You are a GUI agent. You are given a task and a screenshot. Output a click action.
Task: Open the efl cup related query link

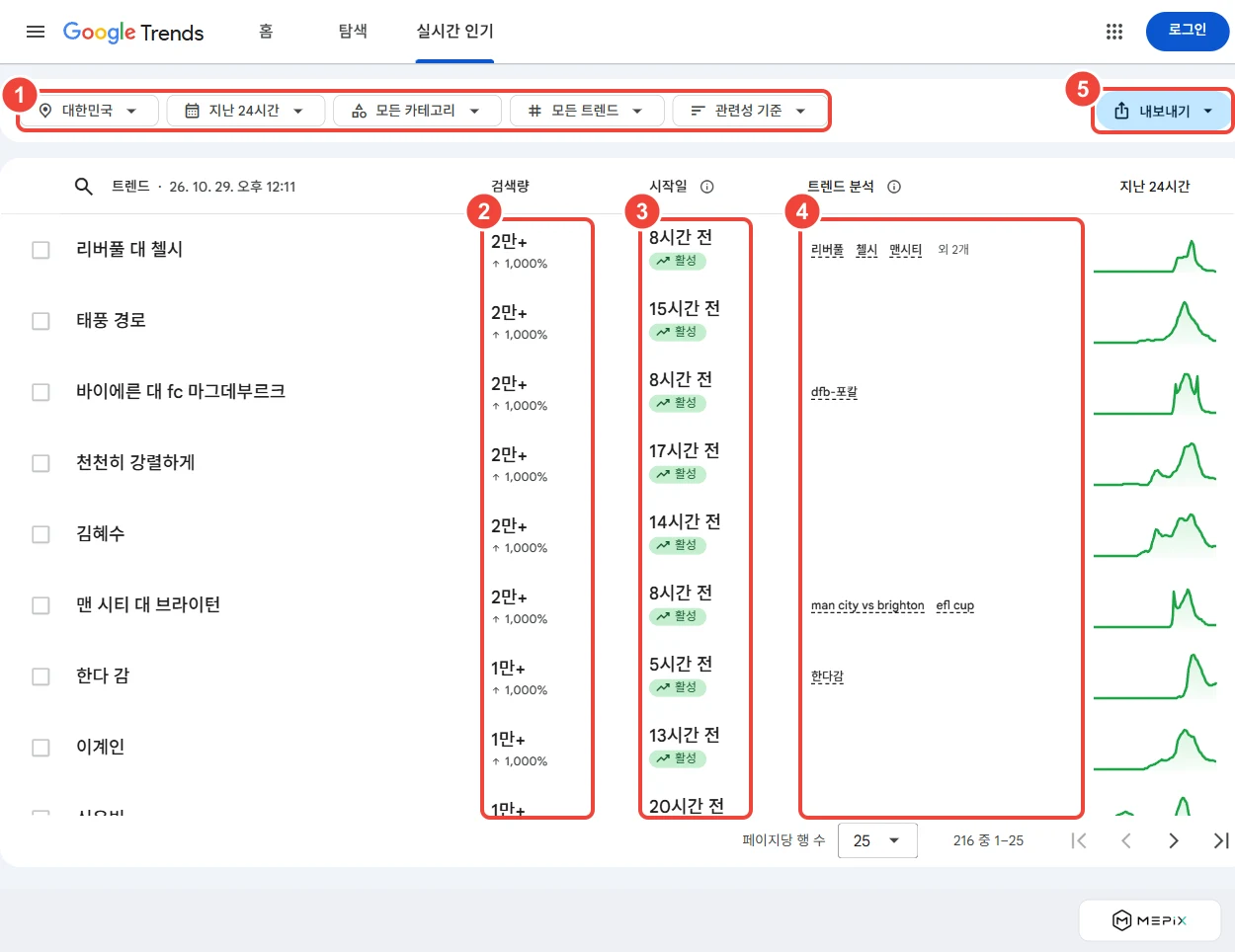(955, 605)
